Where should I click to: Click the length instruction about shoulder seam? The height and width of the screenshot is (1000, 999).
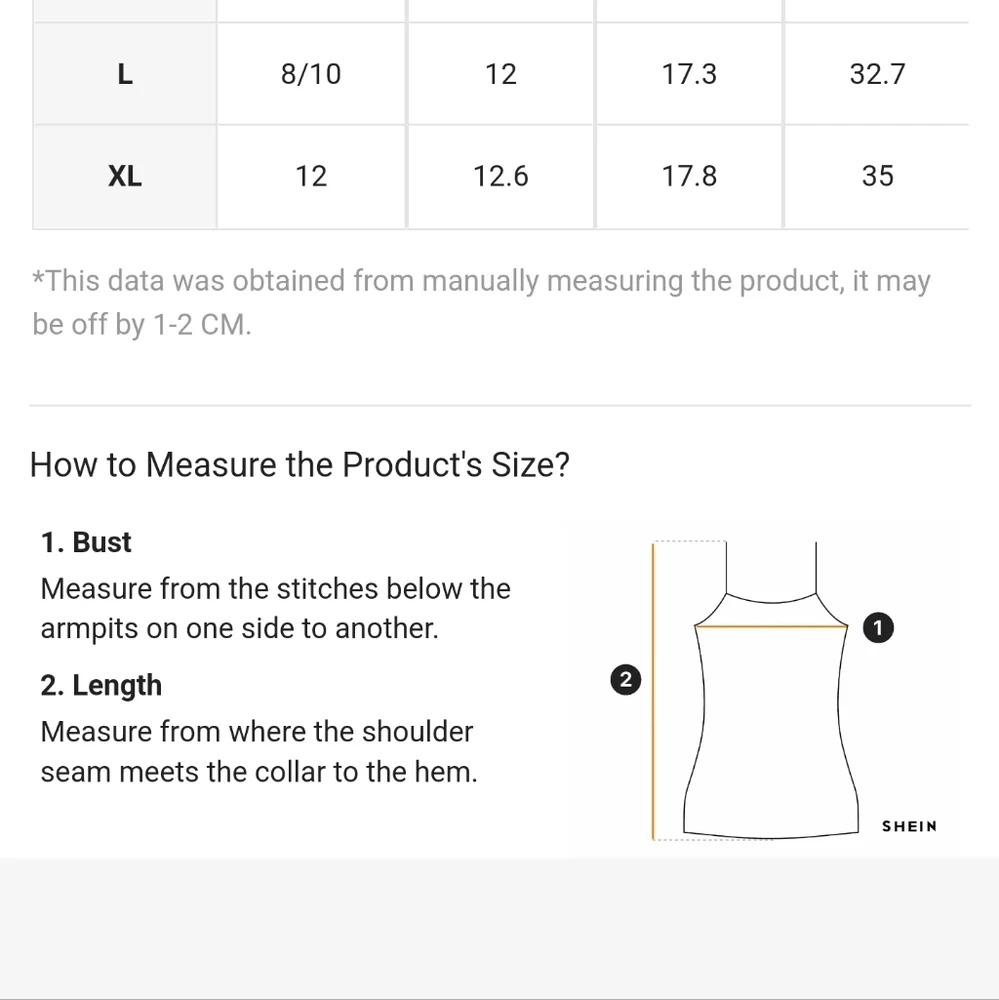click(x=258, y=751)
